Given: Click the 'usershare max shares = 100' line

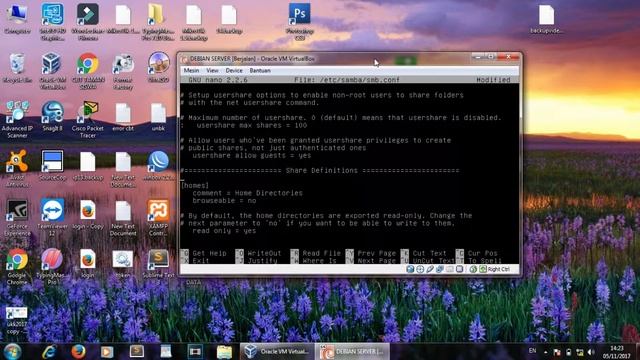Looking at the screenshot, I should pyautogui.click(x=251, y=125).
